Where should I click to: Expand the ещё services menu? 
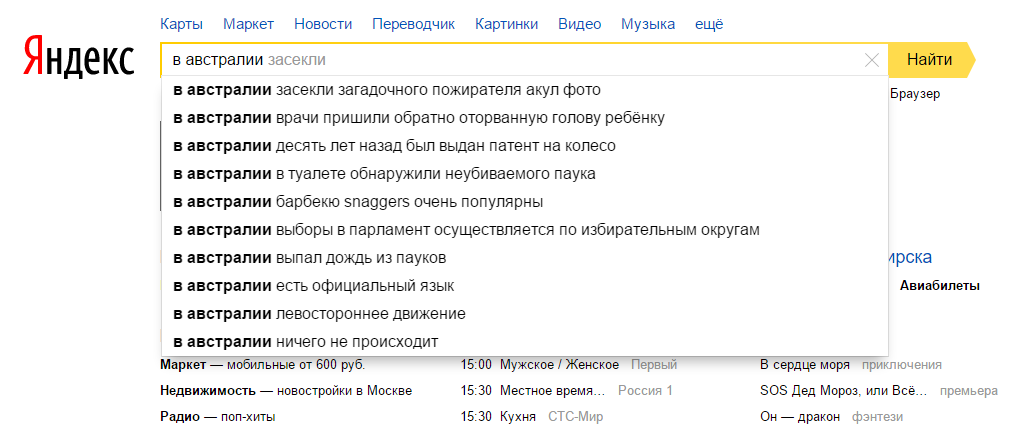[709, 25]
